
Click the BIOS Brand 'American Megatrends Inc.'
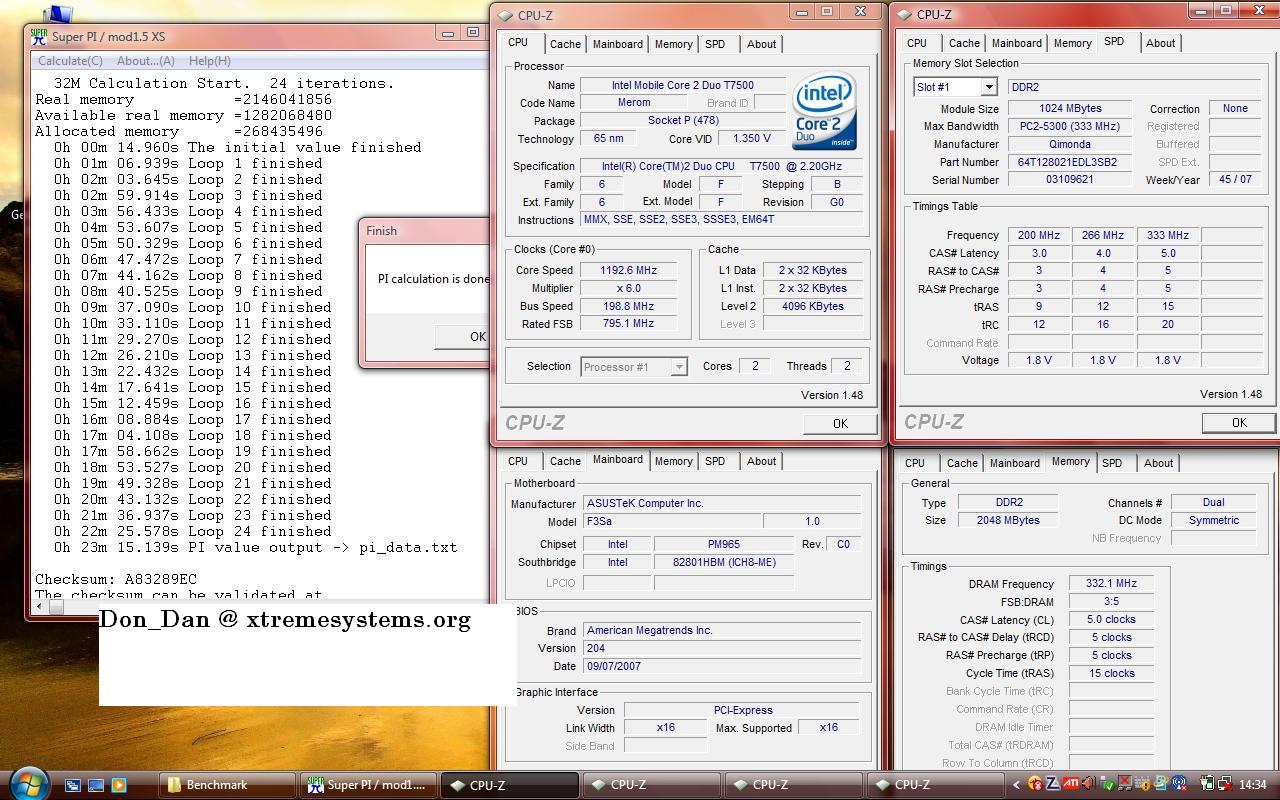point(721,631)
